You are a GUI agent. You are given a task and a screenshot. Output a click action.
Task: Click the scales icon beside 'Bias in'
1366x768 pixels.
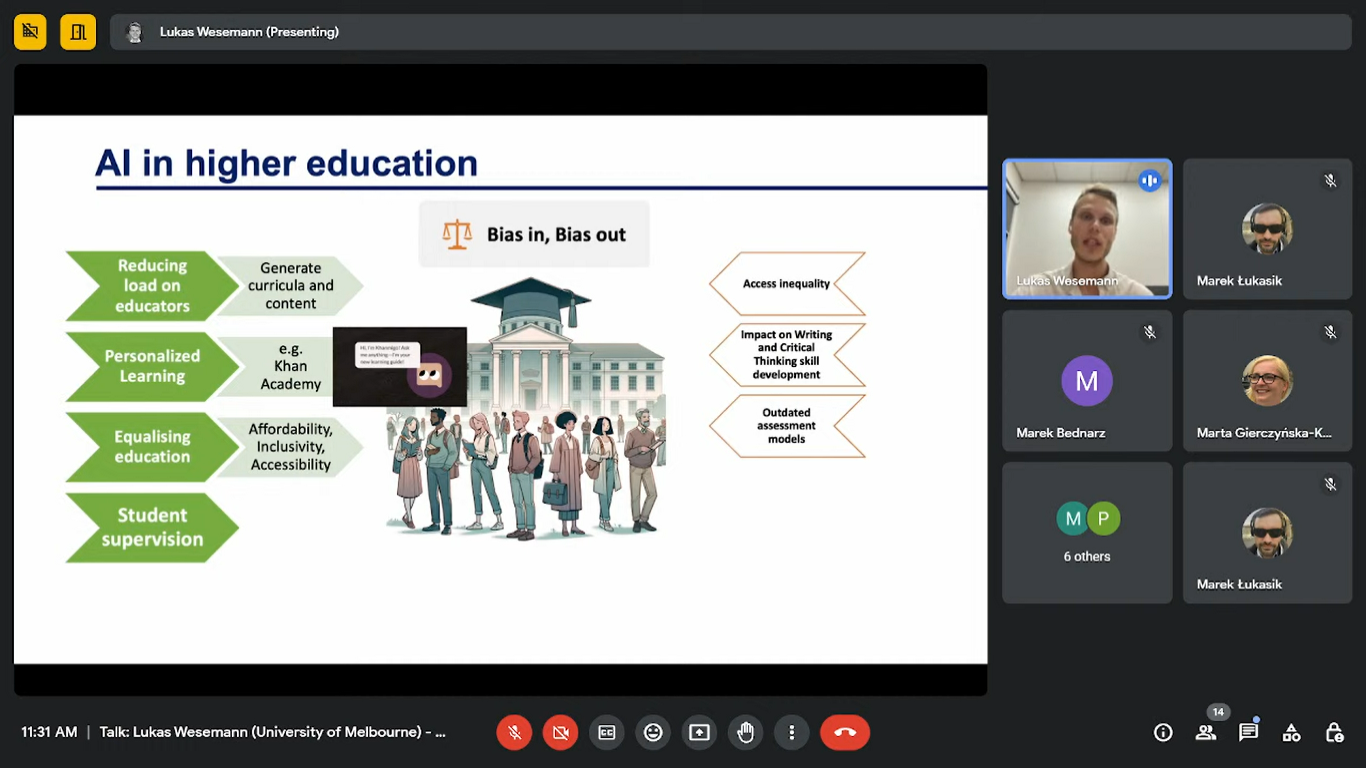[457, 234]
